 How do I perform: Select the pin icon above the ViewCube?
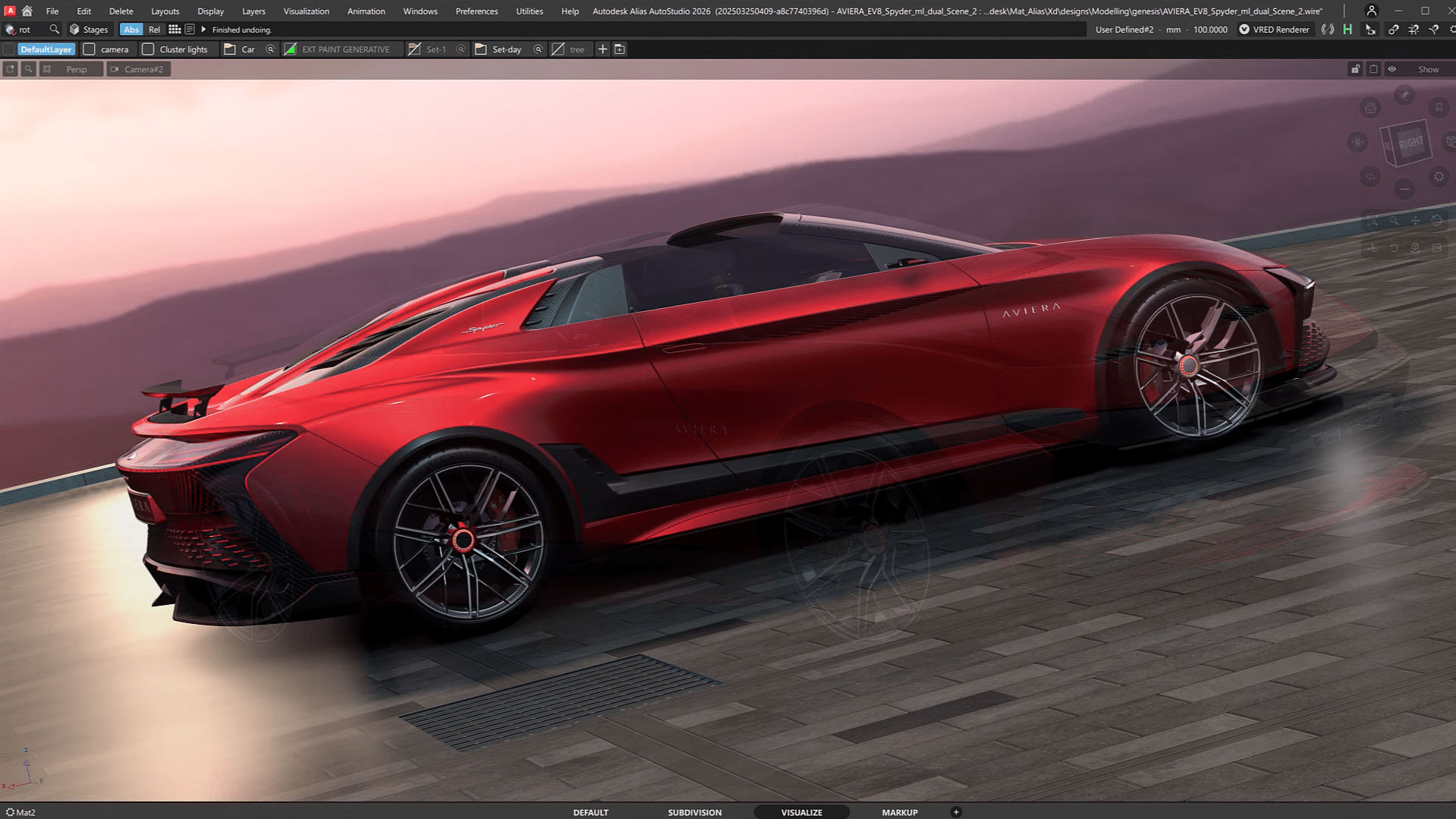click(1404, 94)
